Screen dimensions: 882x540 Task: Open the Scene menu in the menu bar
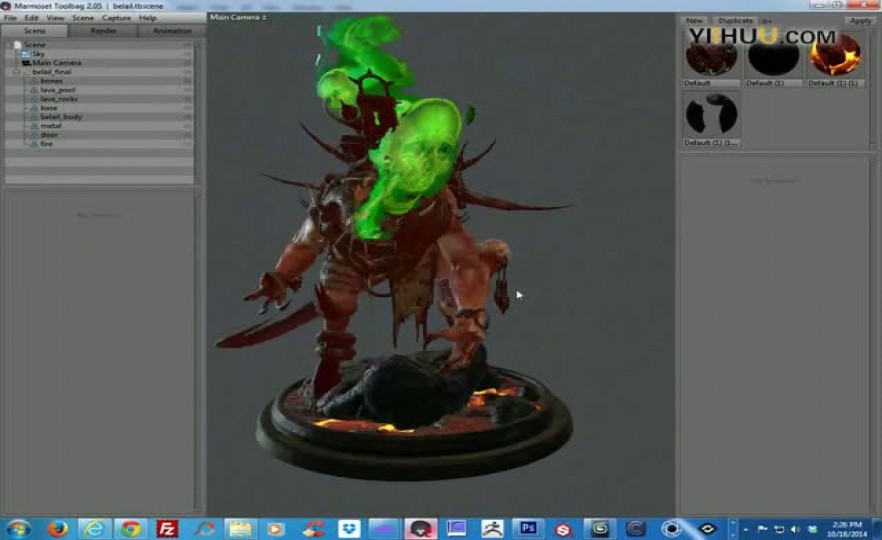coord(83,18)
